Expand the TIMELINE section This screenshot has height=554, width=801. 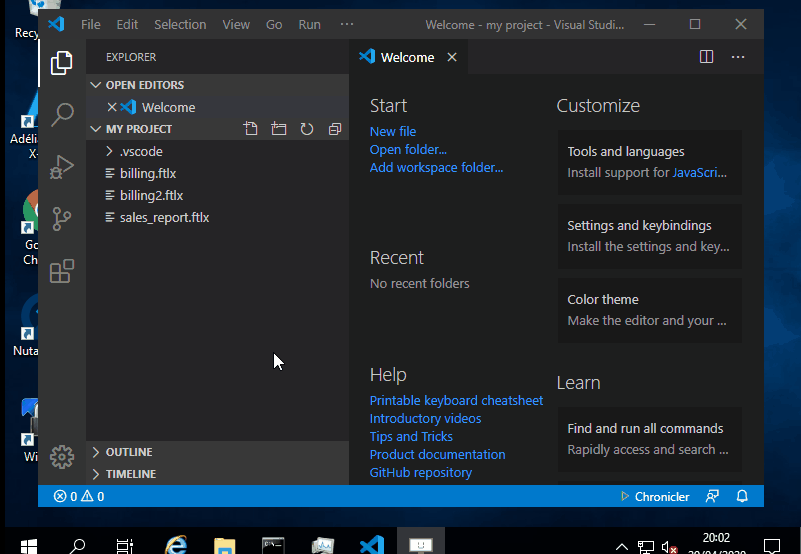pyautogui.click(x=217, y=474)
